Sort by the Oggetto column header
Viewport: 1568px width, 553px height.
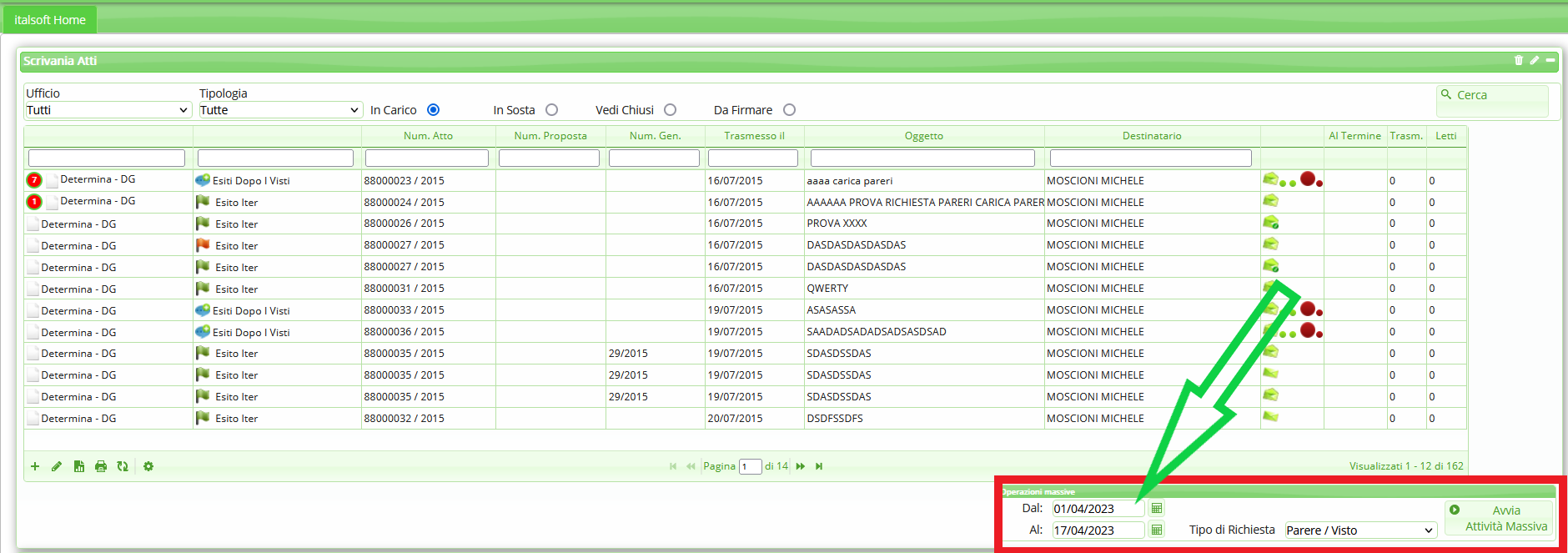coord(923,136)
